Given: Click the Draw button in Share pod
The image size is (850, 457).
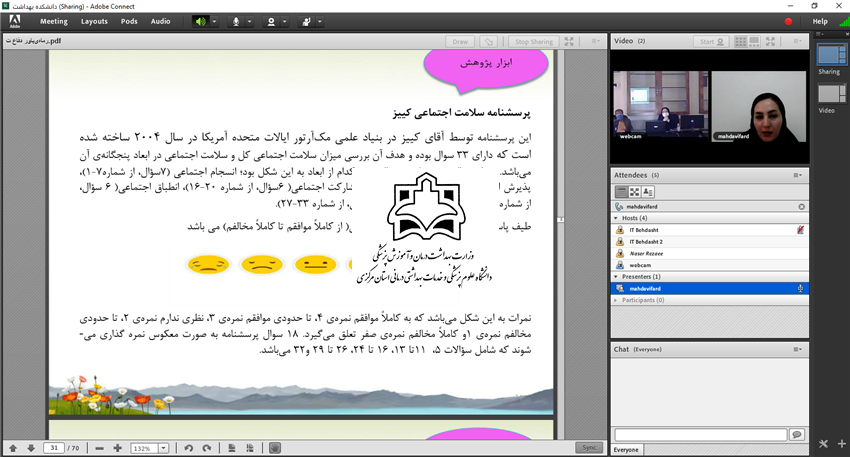Looking at the screenshot, I should pos(460,41).
